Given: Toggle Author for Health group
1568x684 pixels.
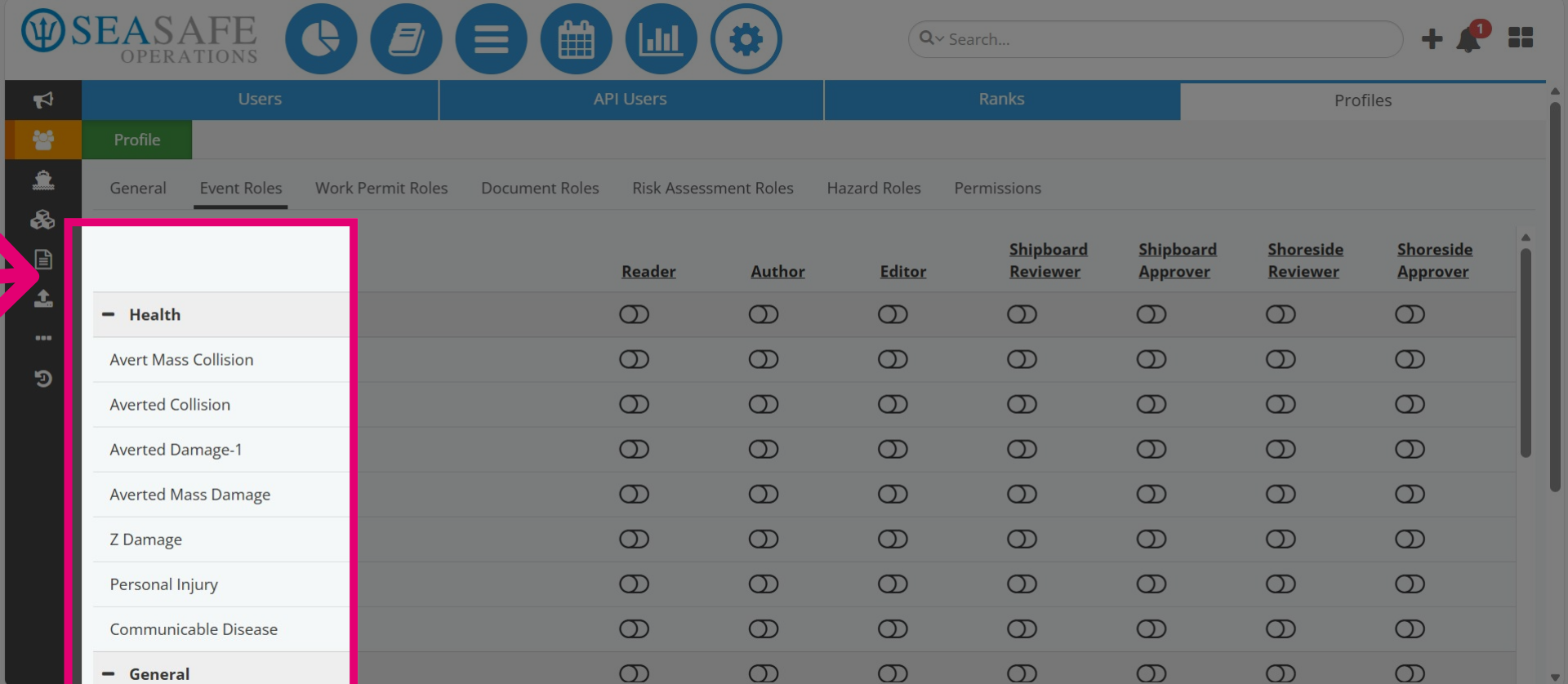Looking at the screenshot, I should coord(764,314).
